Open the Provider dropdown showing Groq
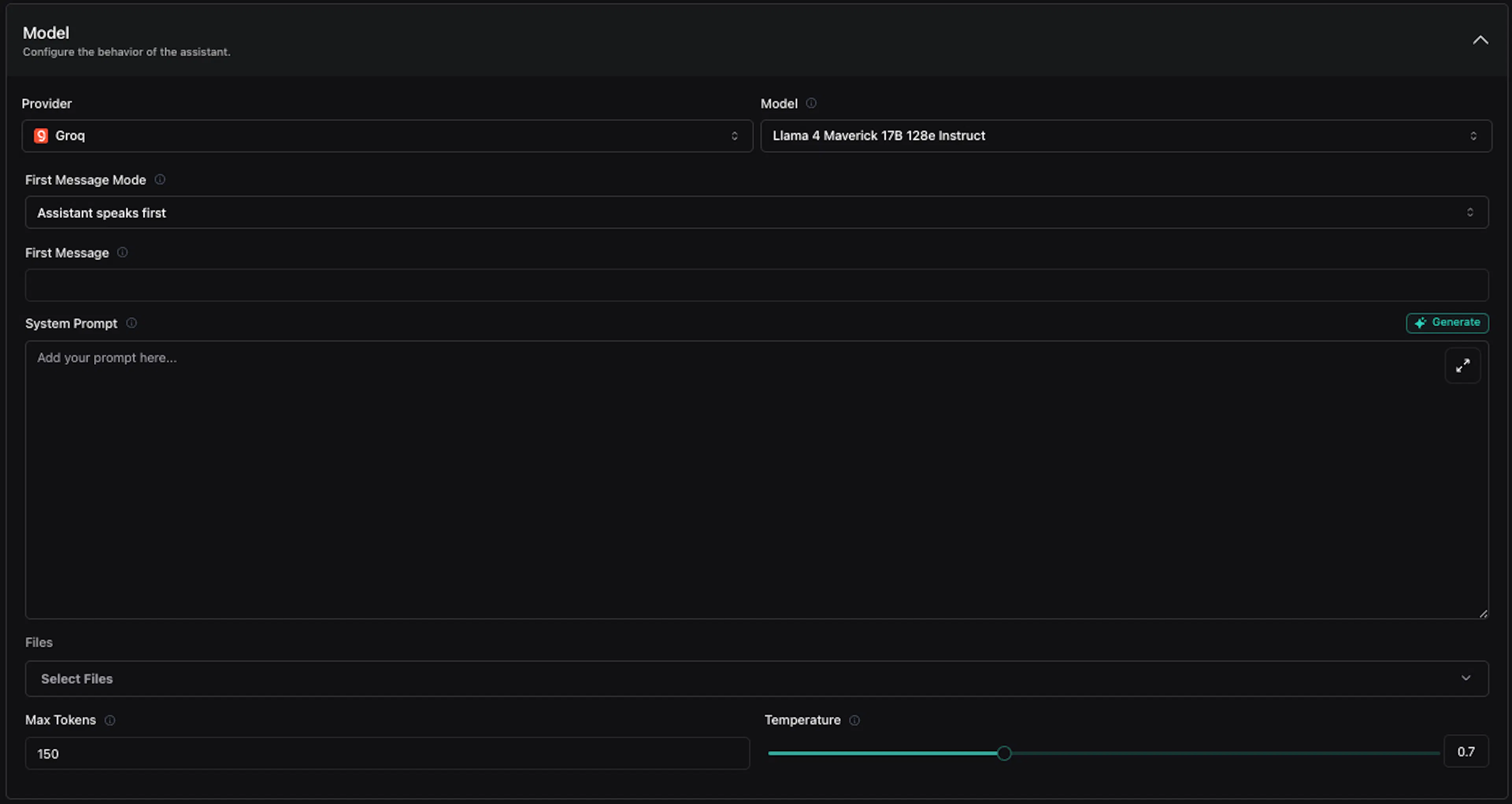This screenshot has height=804, width=1512. click(387, 136)
